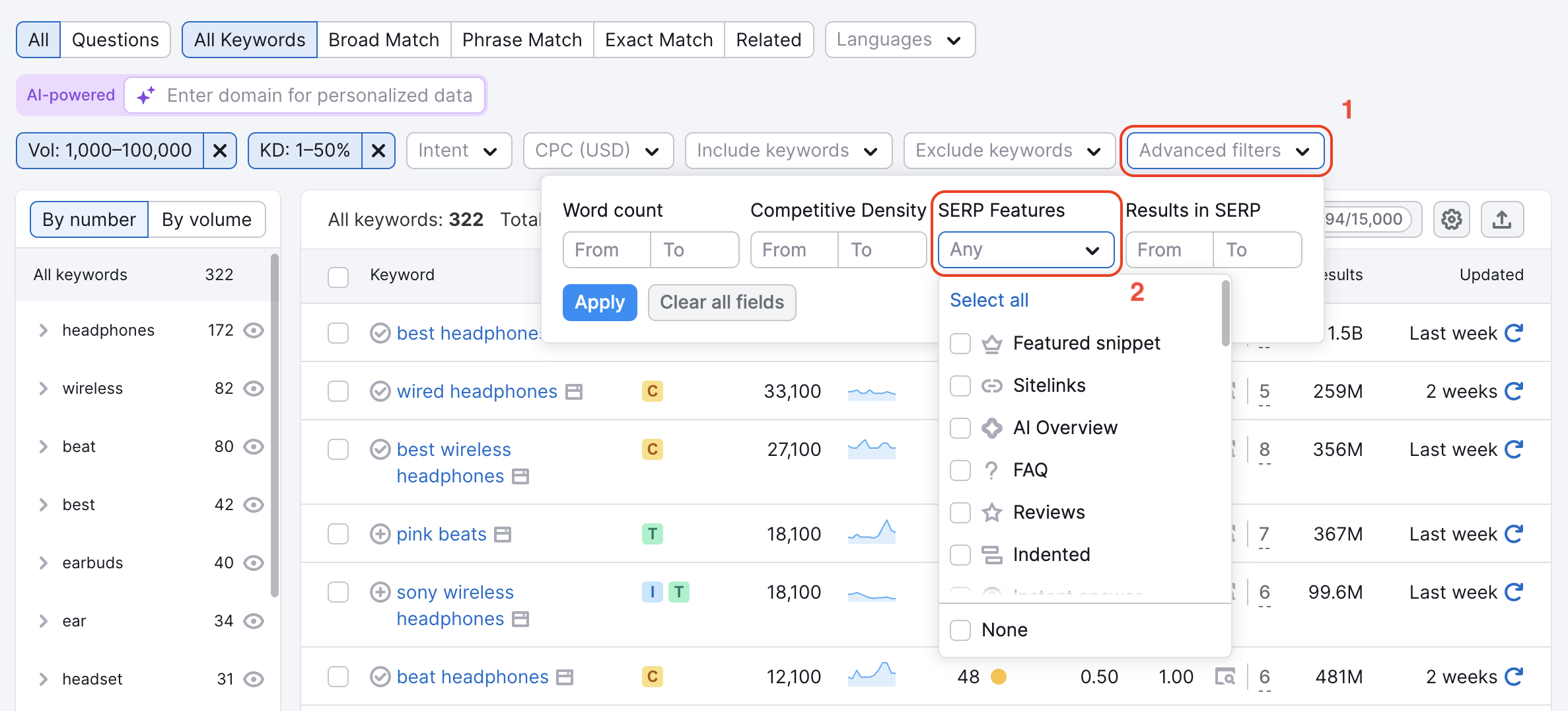Remove the Vol: 1,000–100,000 filter
Image resolution: width=1568 pixels, height=711 pixels.
(220, 150)
